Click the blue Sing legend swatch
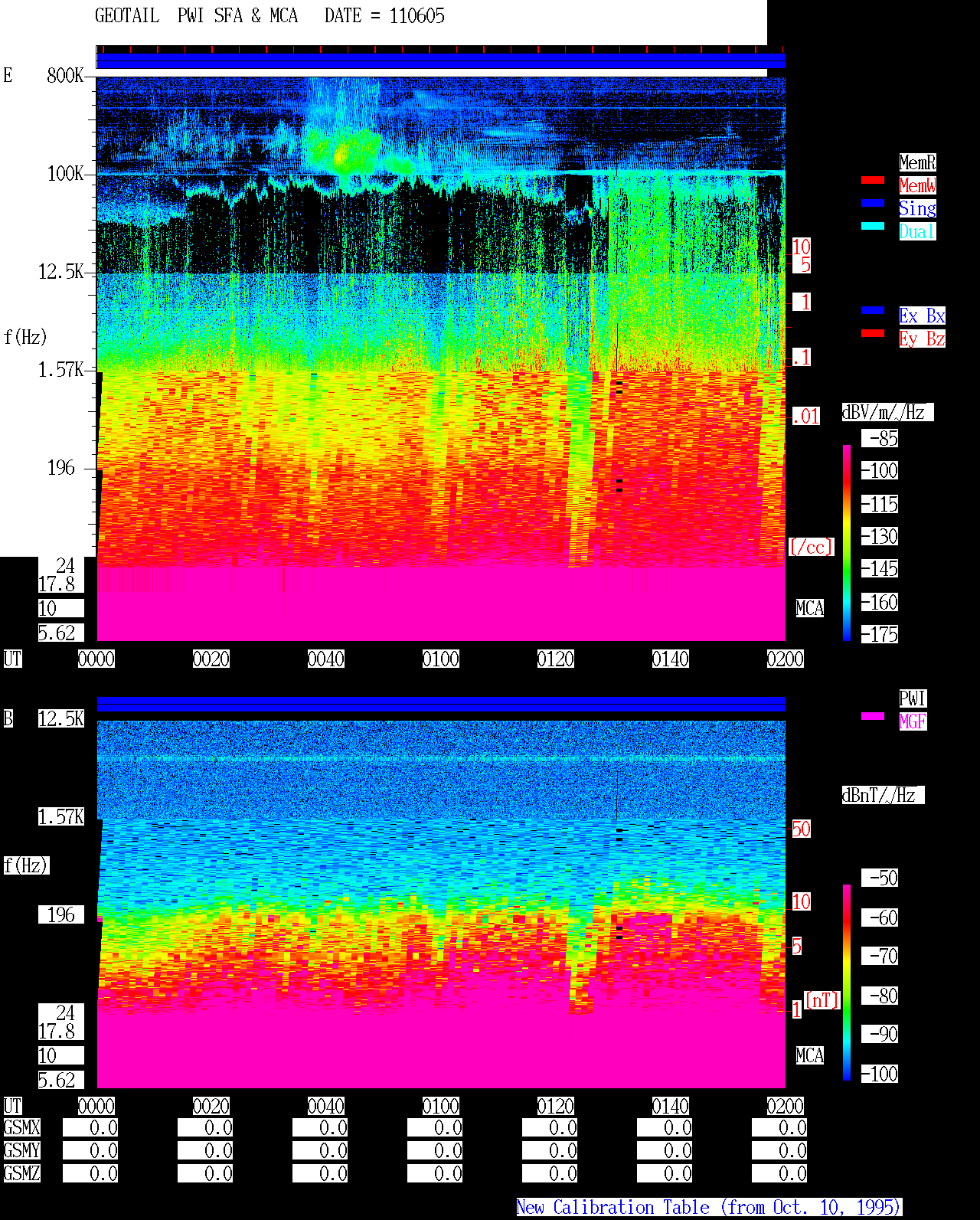 click(x=873, y=203)
